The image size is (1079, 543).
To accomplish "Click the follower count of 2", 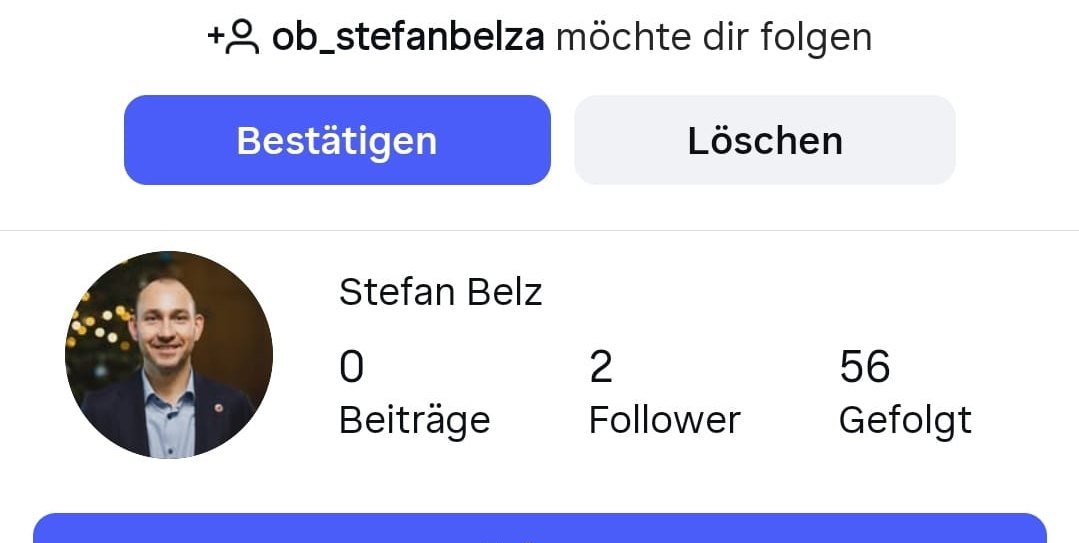I will tap(600, 368).
